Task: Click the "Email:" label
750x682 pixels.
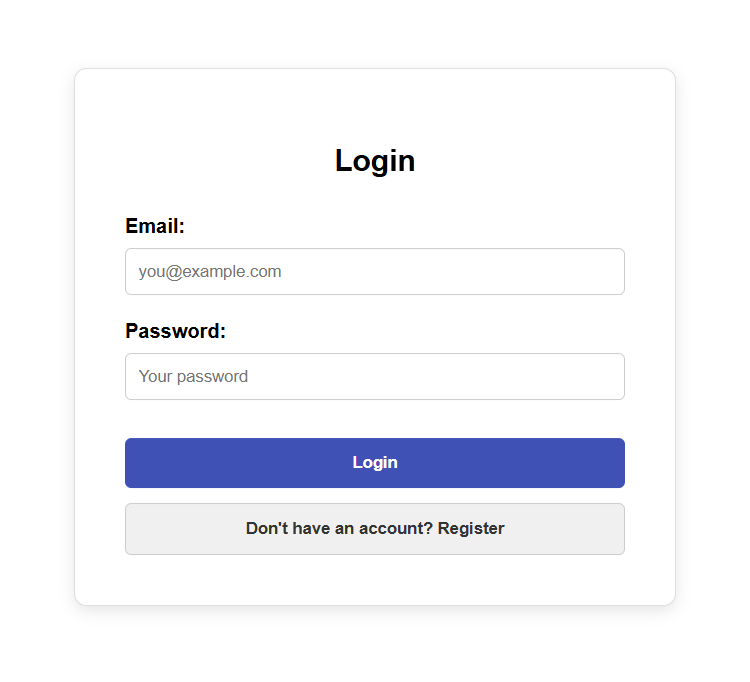Action: coord(155,227)
